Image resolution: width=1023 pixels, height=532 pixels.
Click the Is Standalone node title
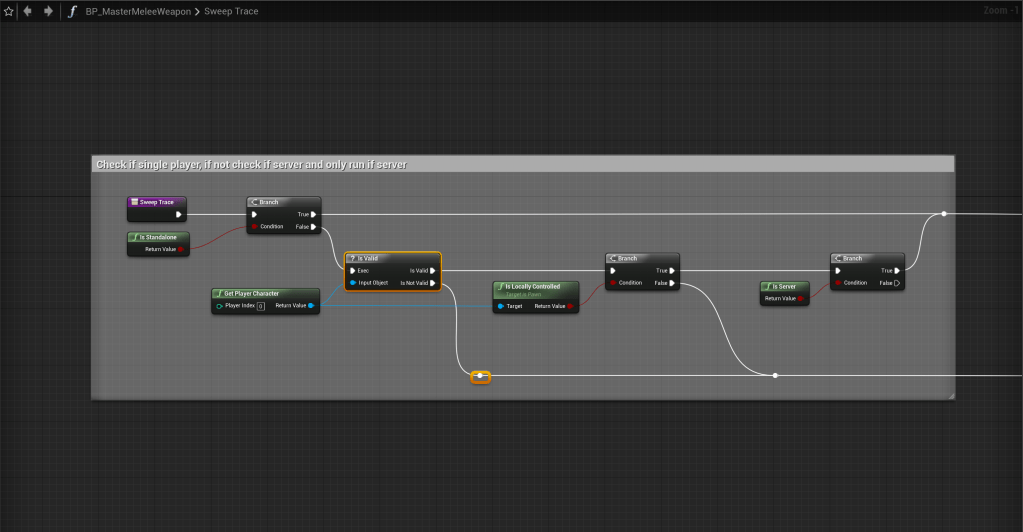click(x=158, y=237)
